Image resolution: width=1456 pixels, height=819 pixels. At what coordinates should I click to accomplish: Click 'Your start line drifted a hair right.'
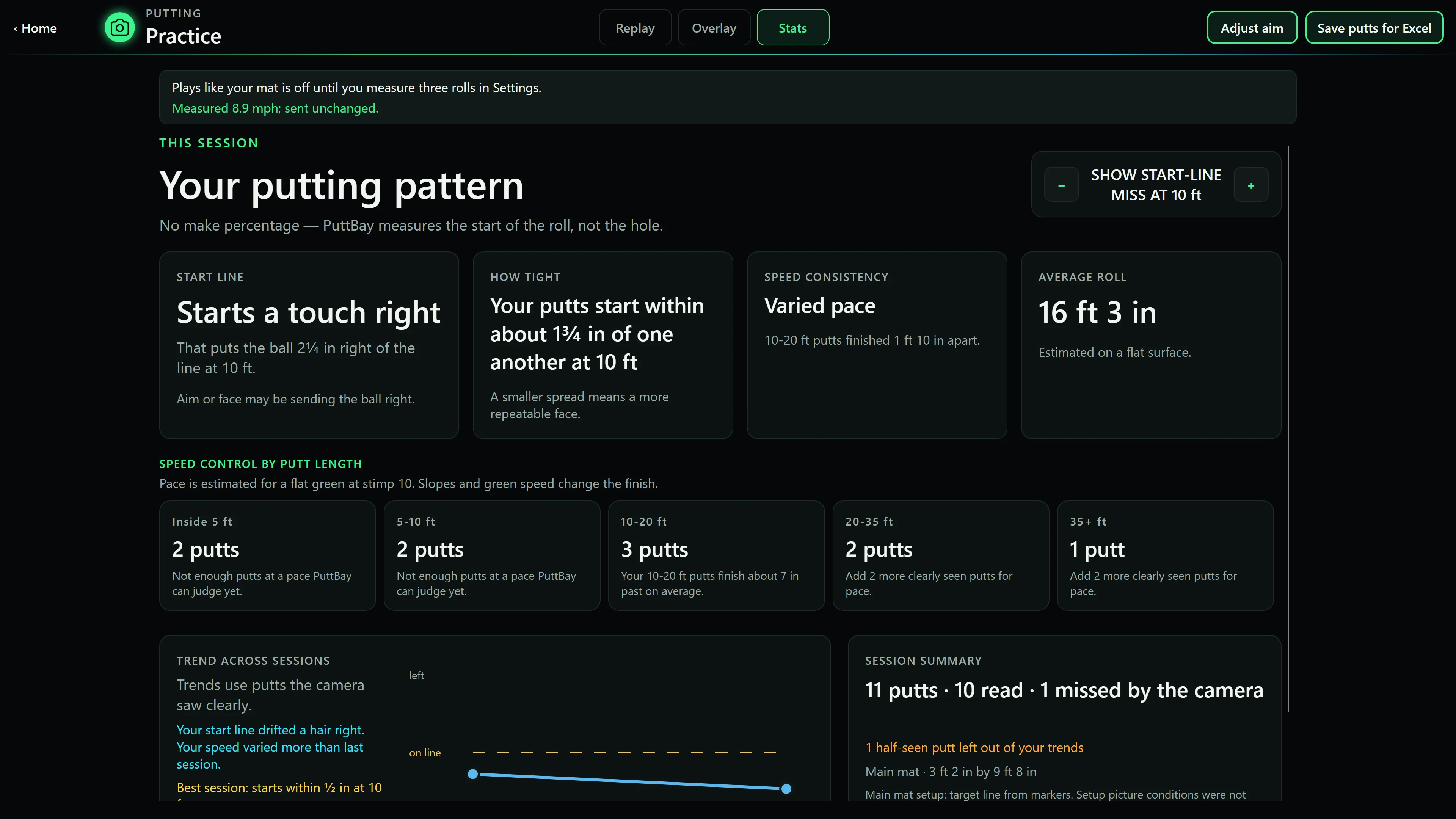(270, 730)
